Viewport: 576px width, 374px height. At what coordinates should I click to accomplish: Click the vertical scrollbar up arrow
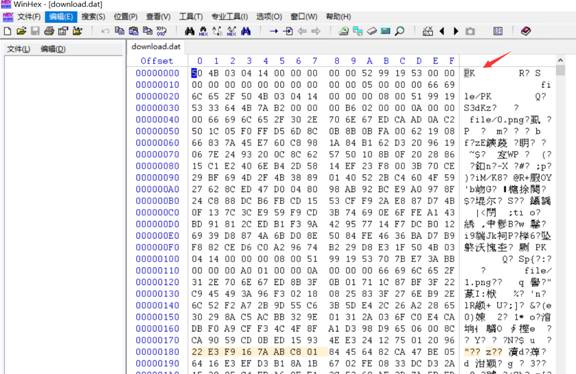[560, 60]
